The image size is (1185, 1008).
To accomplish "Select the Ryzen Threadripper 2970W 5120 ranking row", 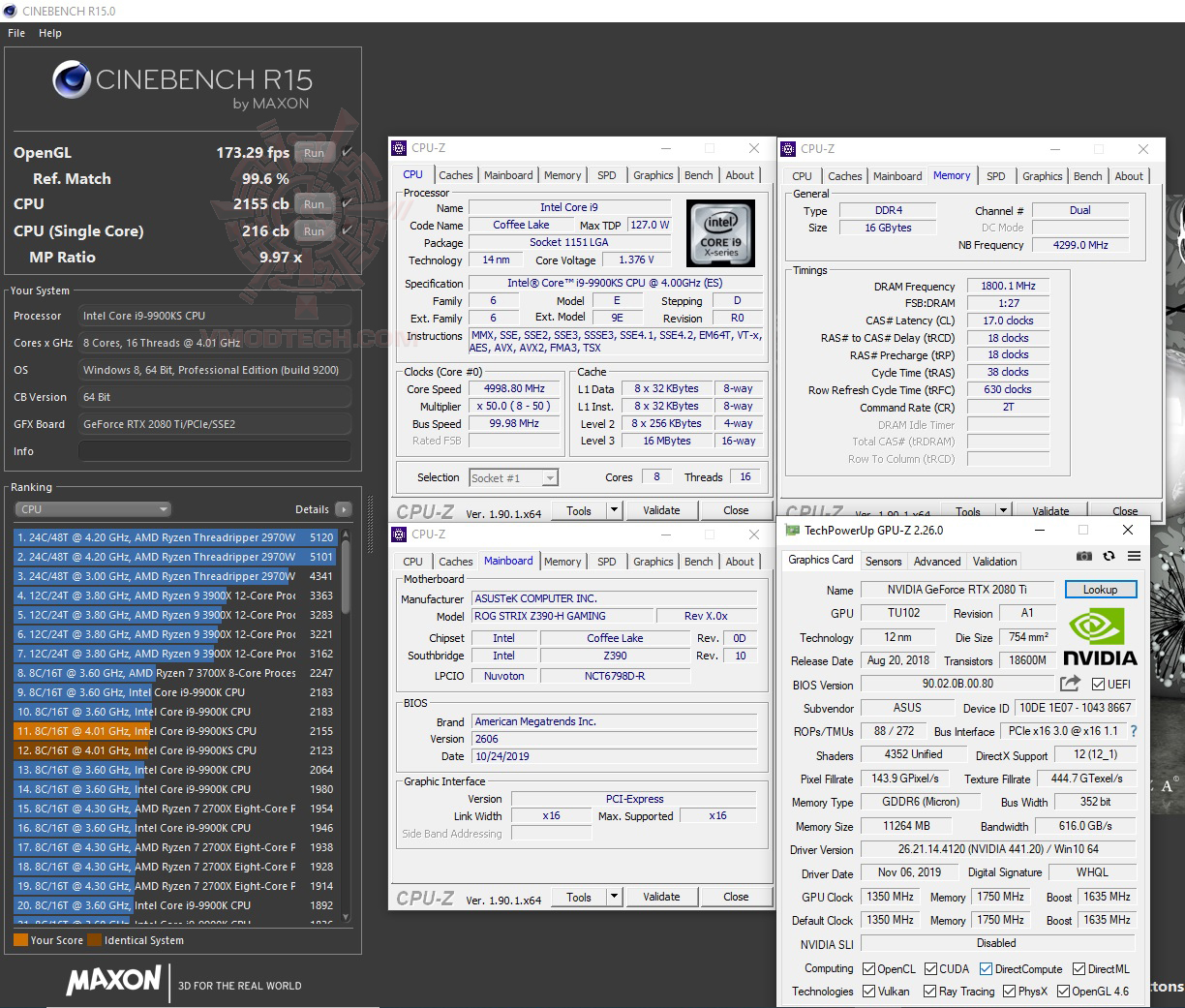I will click(175, 537).
